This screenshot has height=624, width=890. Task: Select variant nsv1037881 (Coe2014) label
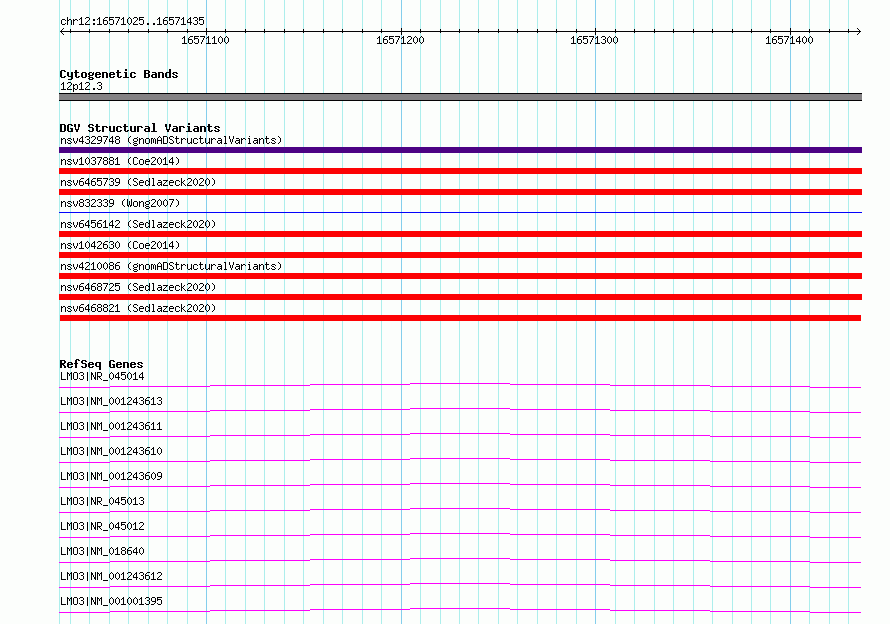pyautogui.click(x=120, y=161)
